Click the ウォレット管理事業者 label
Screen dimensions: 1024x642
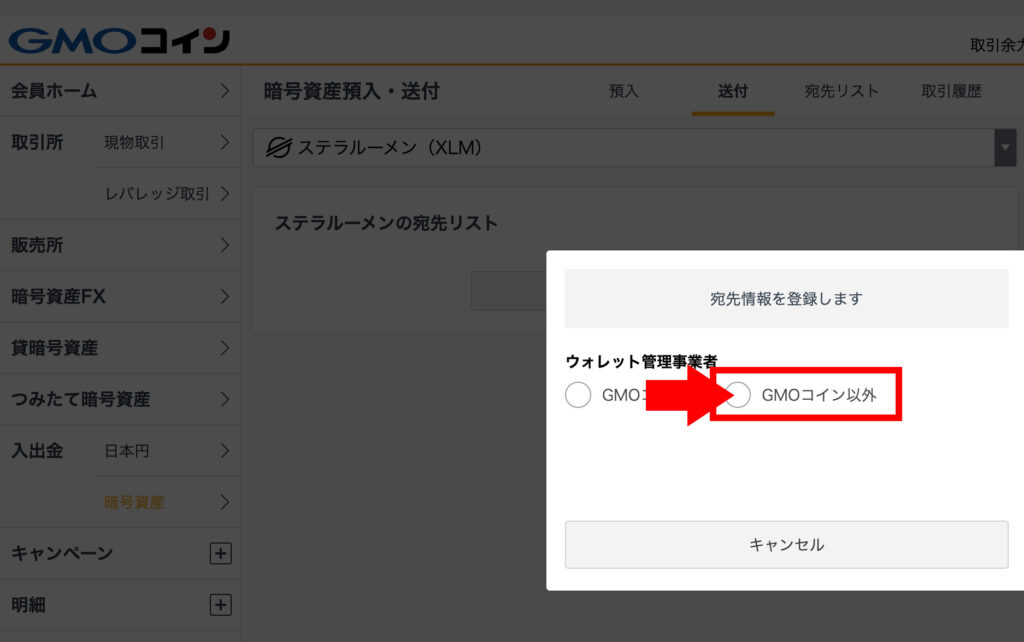(641, 361)
